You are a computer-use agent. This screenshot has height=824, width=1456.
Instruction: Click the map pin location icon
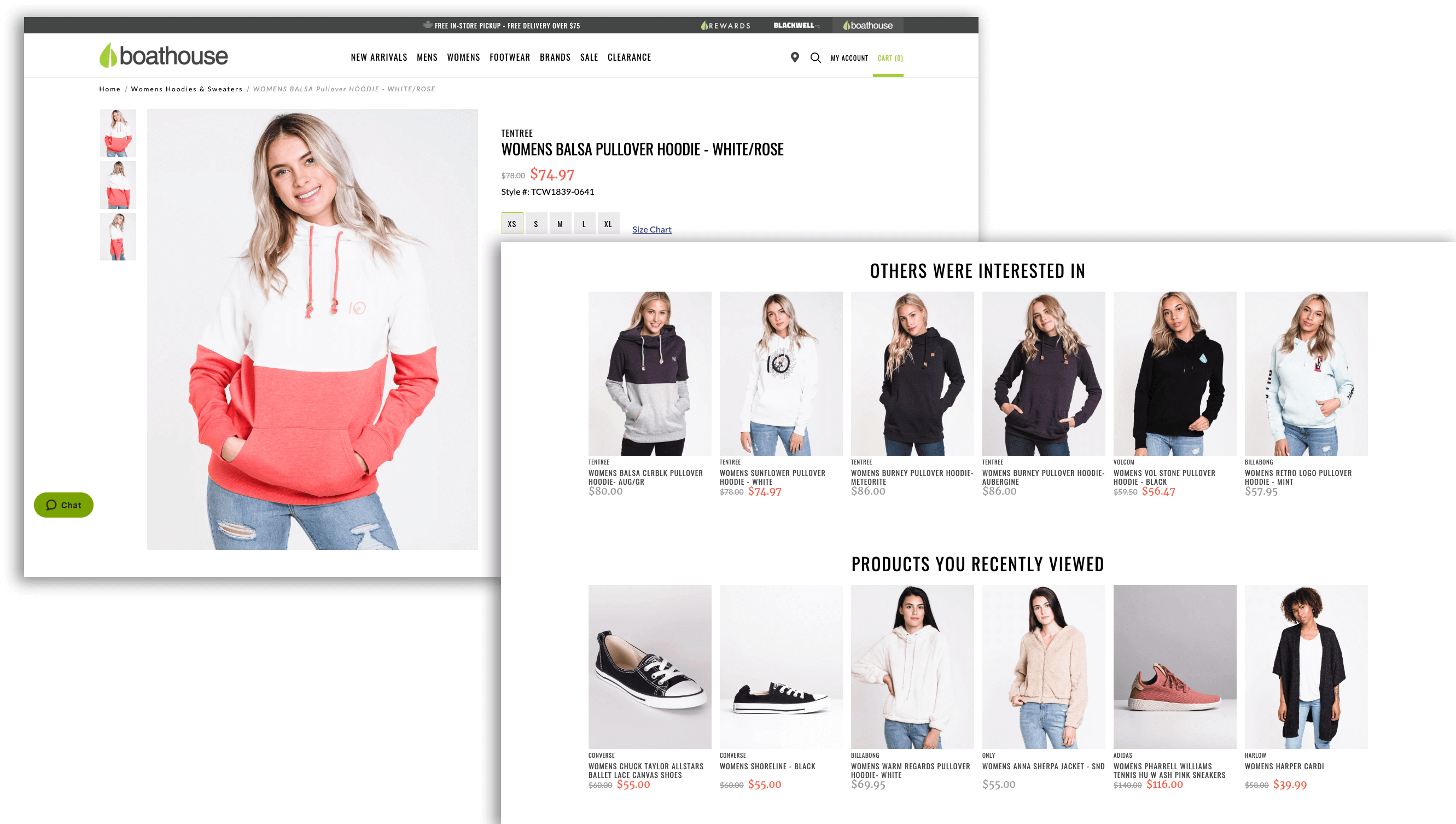(x=794, y=57)
